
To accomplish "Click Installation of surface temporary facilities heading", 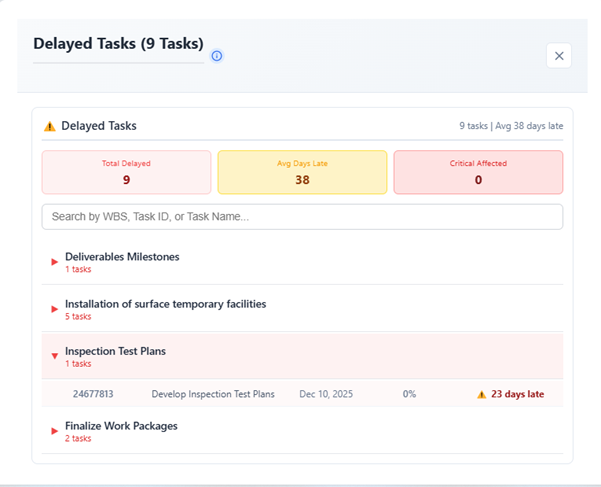I will (x=165, y=304).
